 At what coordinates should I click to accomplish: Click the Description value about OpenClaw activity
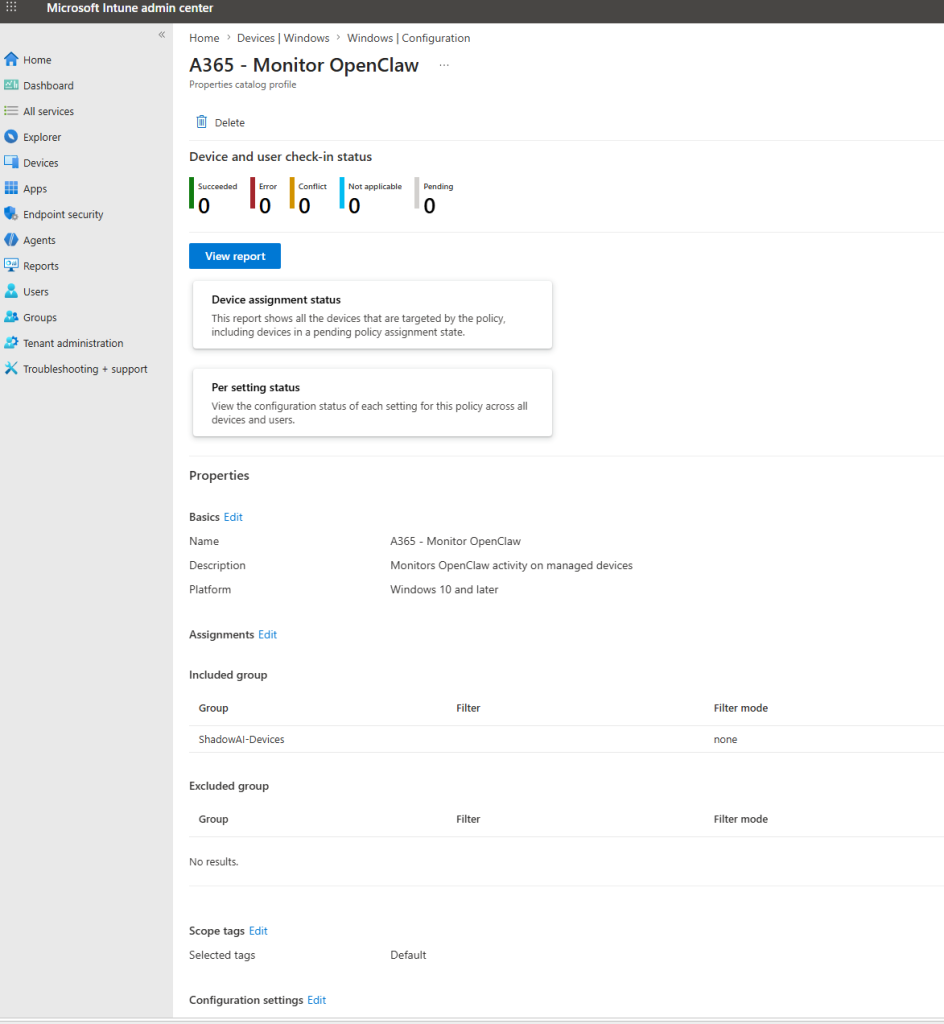511,566
